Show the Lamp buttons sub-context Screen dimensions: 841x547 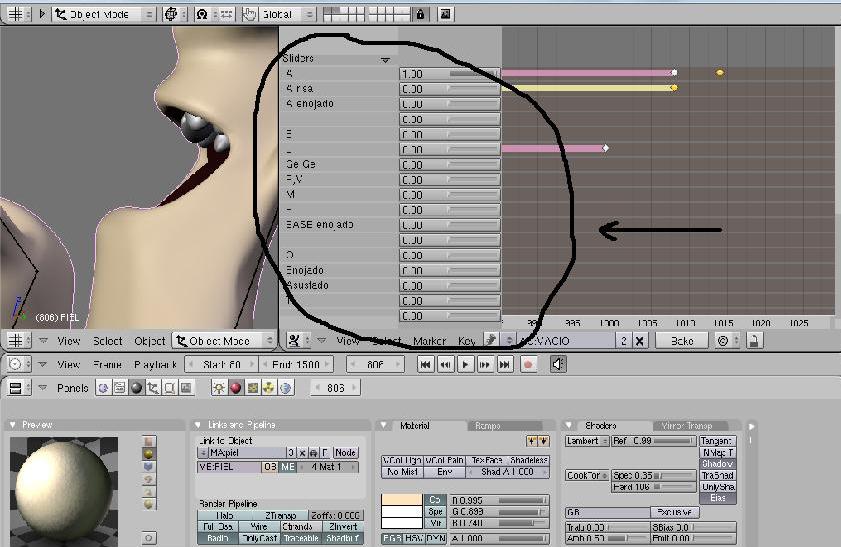[x=219, y=388]
